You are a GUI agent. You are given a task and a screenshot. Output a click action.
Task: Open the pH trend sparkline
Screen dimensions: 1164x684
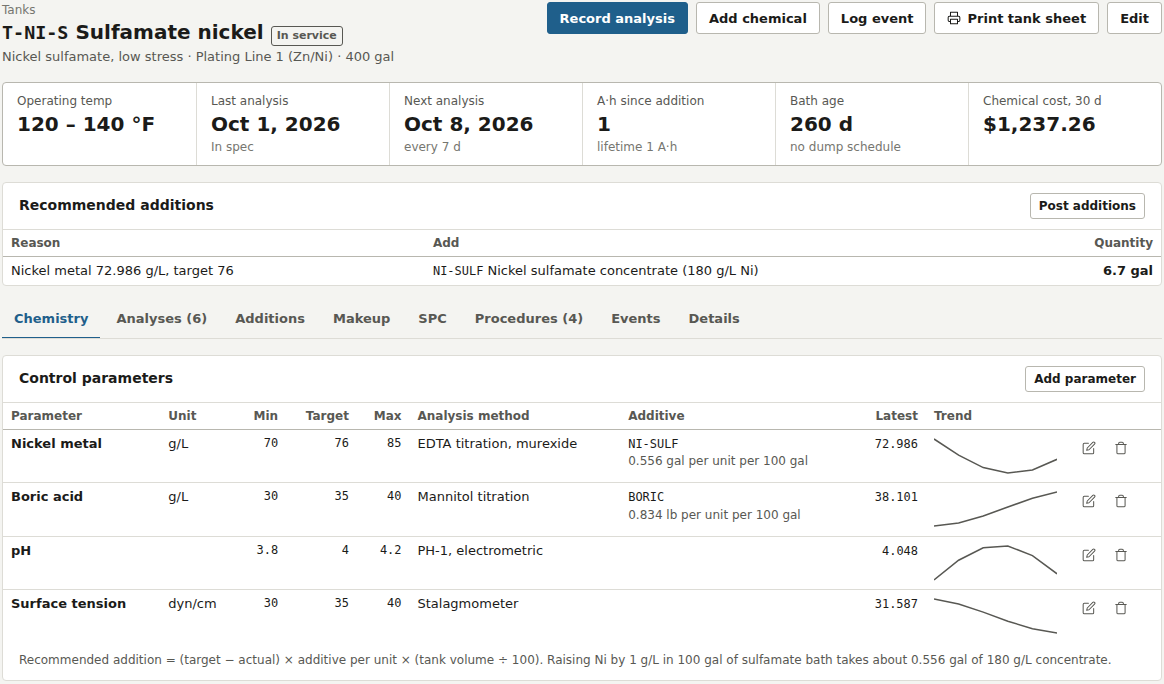995,563
